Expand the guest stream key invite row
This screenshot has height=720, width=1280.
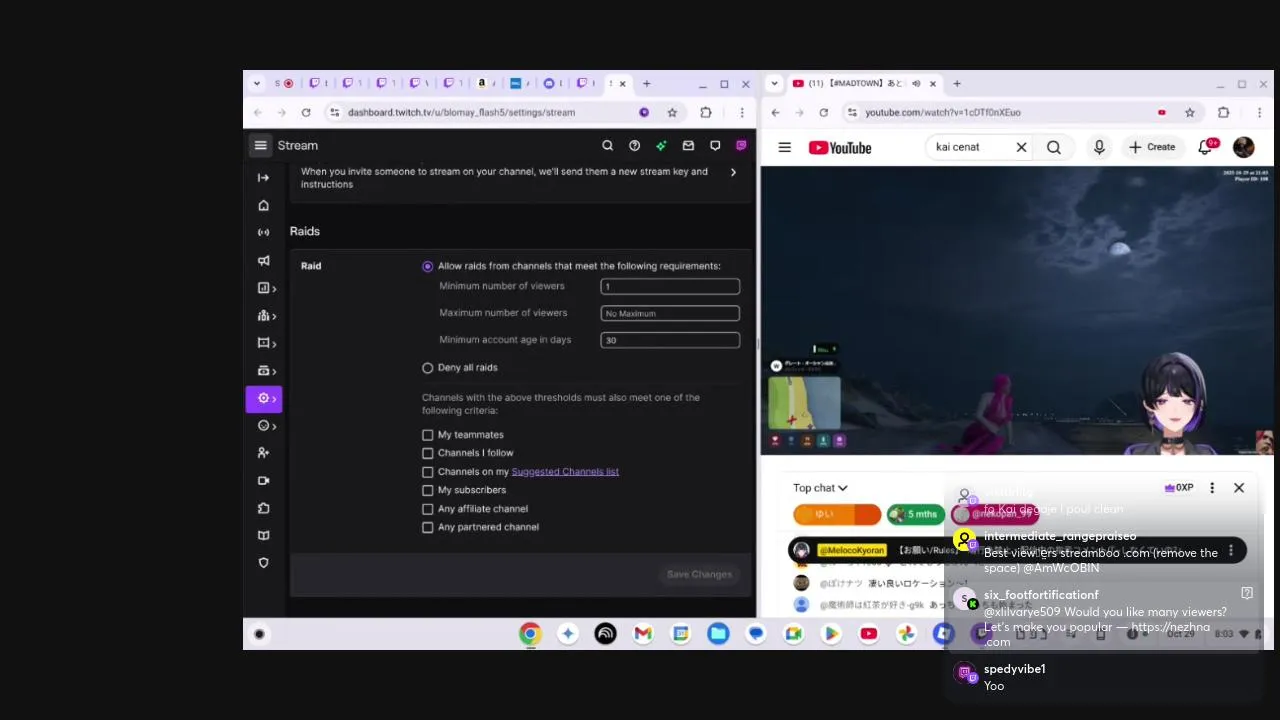[520, 177]
